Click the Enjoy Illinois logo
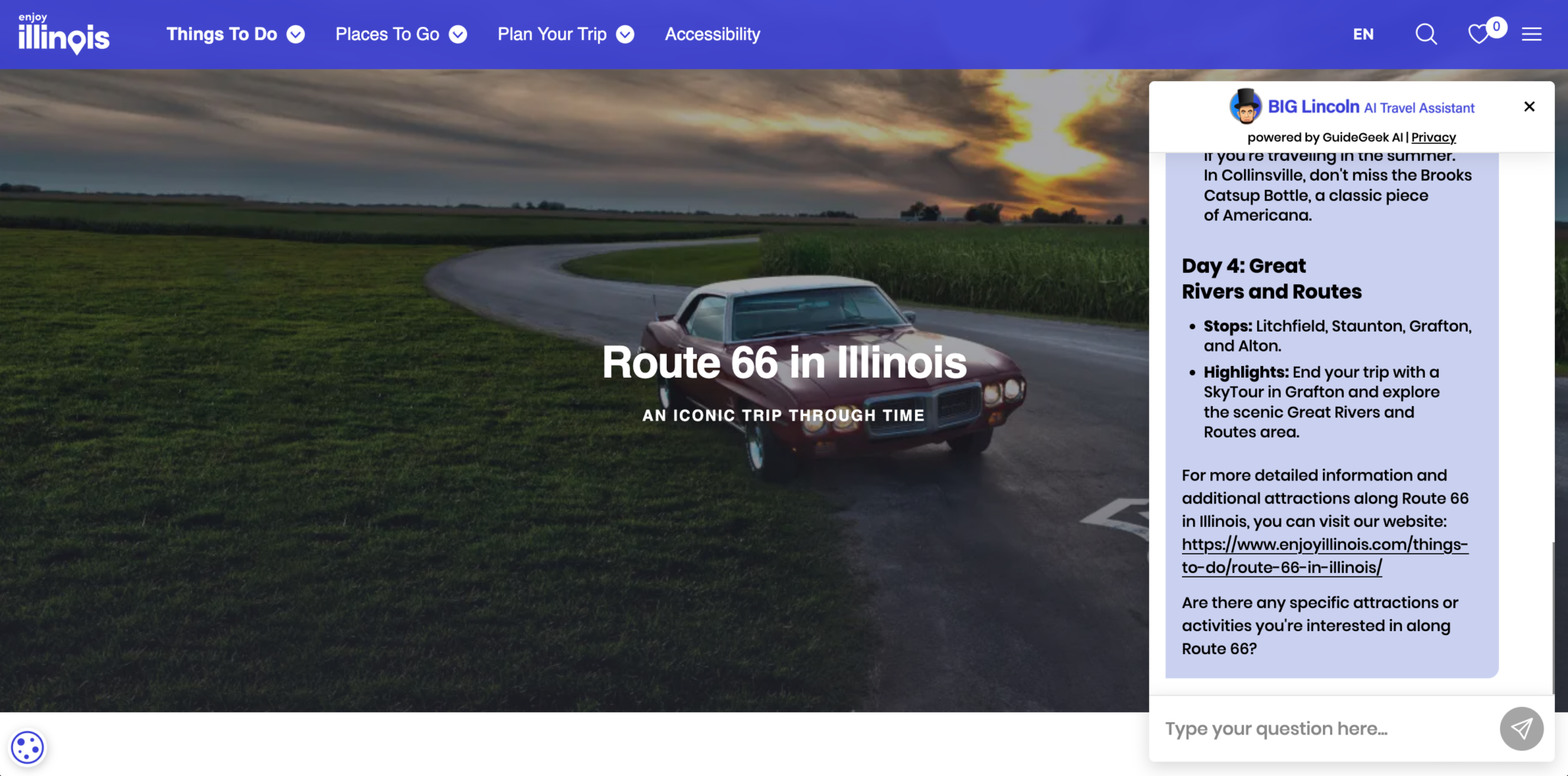Image resolution: width=1568 pixels, height=776 pixels. [64, 34]
